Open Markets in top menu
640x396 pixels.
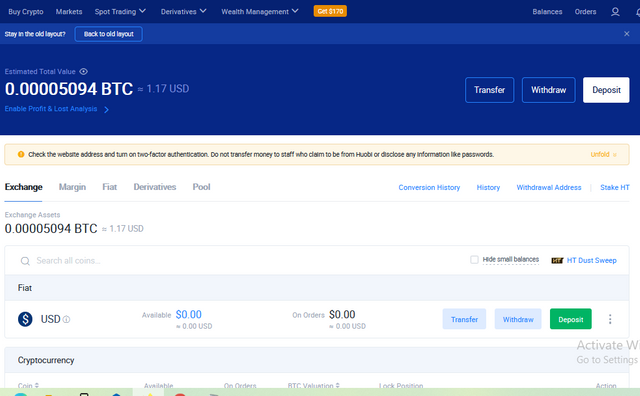(69, 12)
